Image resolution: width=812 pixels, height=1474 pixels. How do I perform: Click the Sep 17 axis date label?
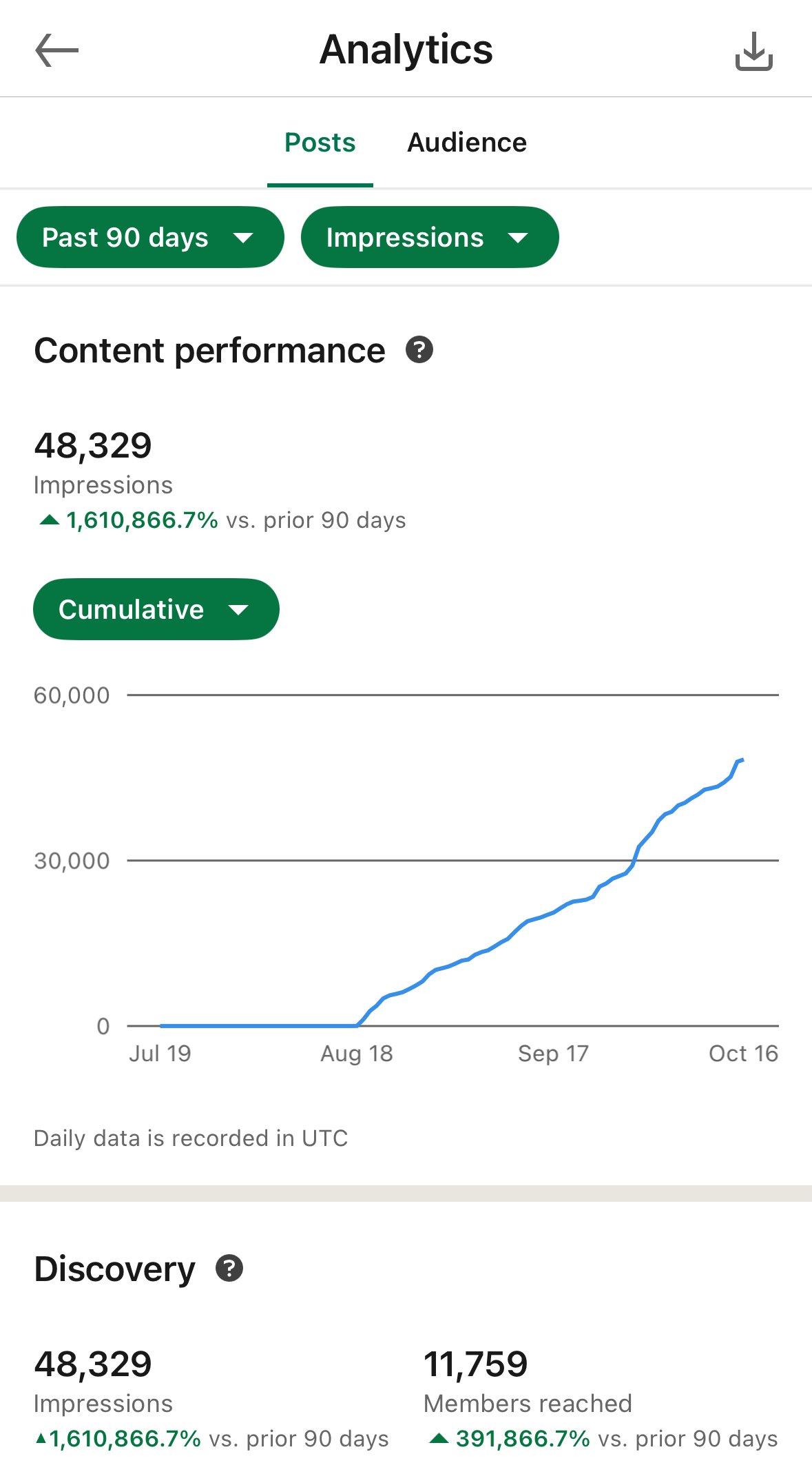pyautogui.click(x=553, y=1054)
